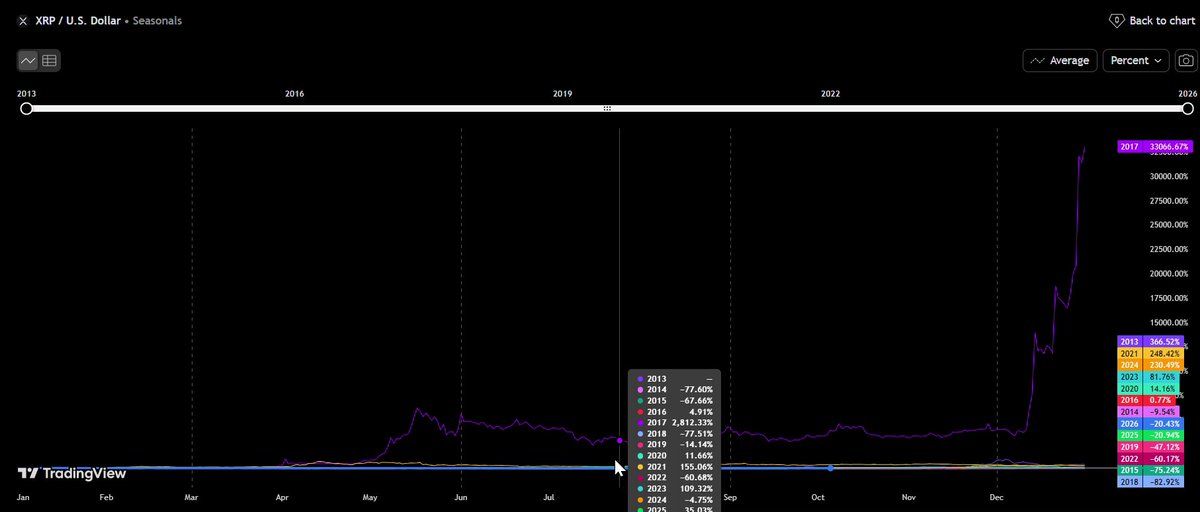Click the Dec month label on the axis
Viewport: 1200px width, 512px height.
[997, 496]
